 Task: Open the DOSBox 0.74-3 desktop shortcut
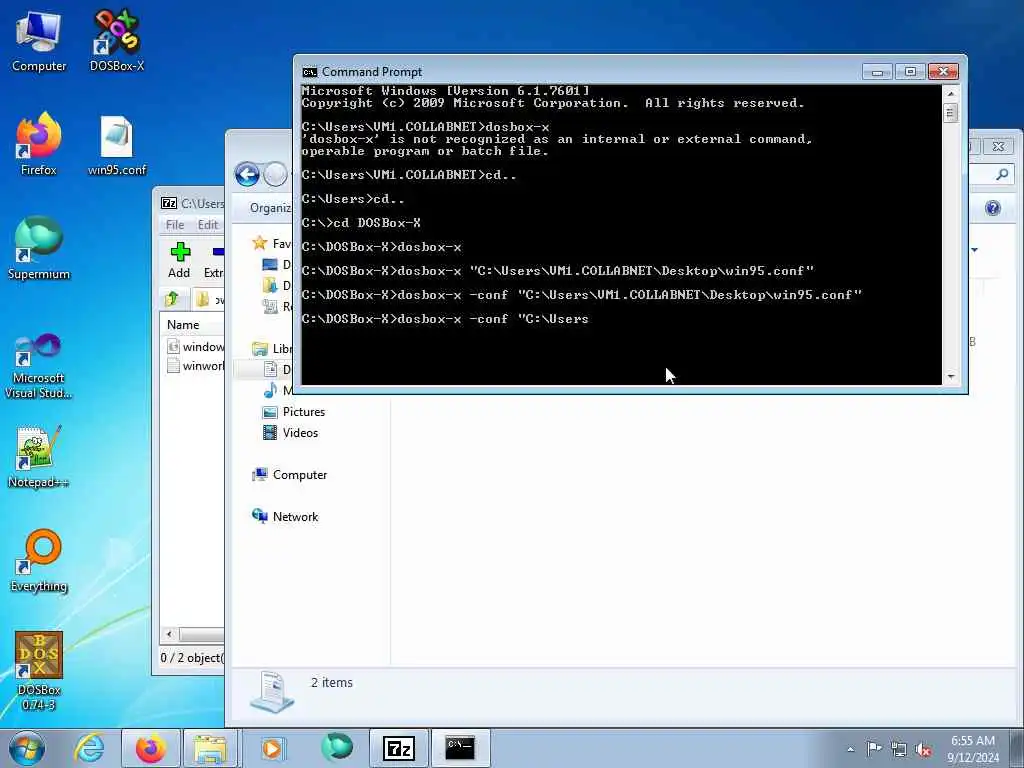[39, 671]
